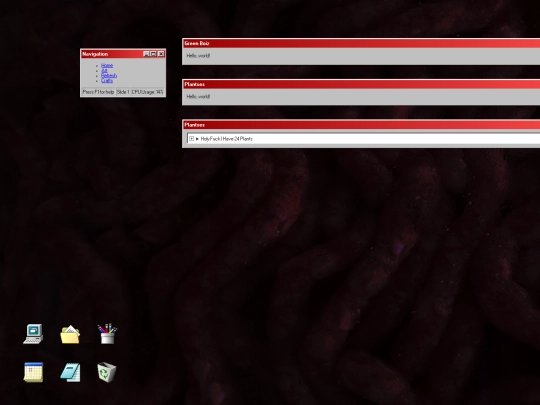The width and height of the screenshot is (540, 405).
Task: Open the notepad desktop icon
Action: pyautogui.click(x=71, y=372)
